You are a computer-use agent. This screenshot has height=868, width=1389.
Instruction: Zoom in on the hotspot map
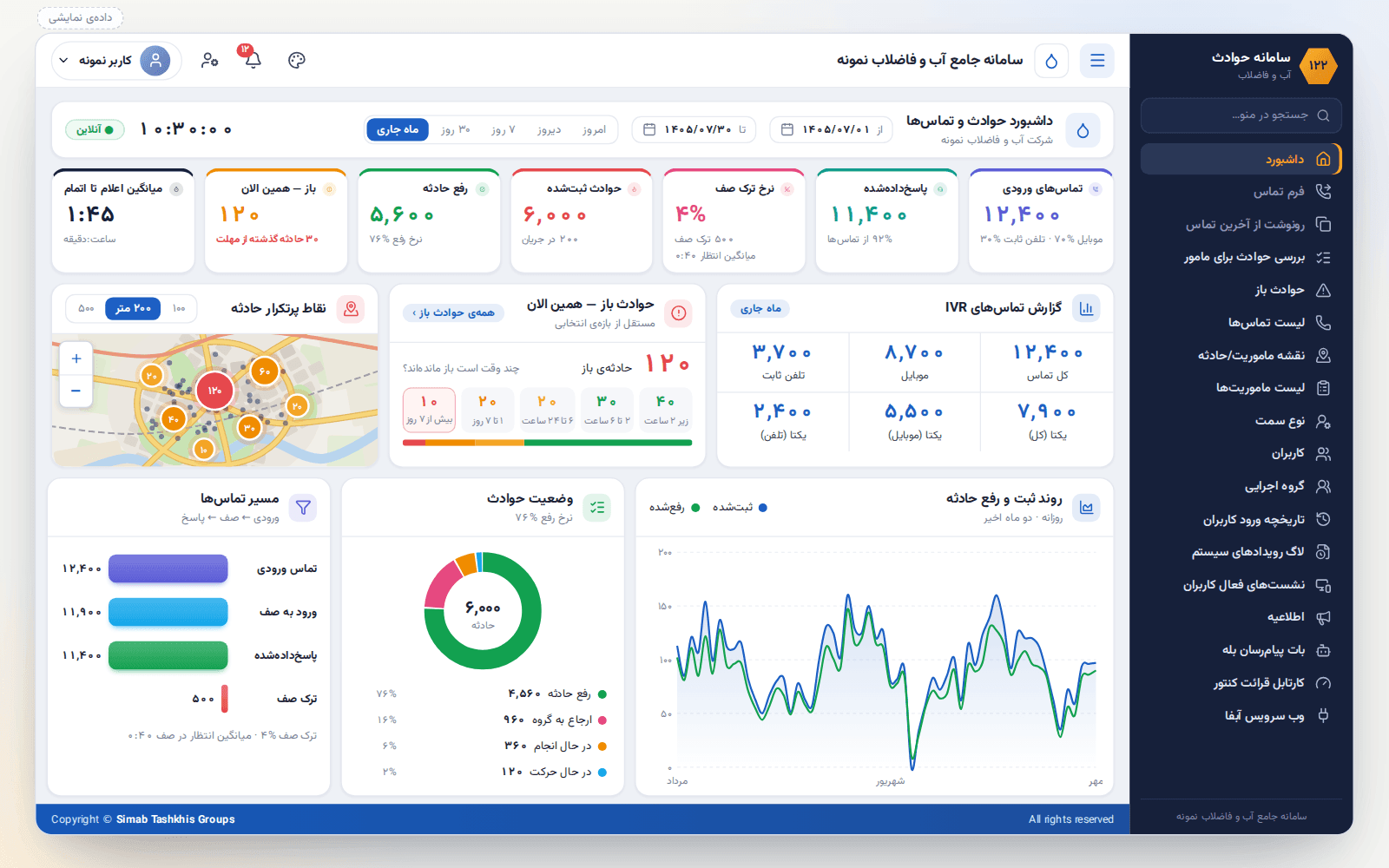[76, 358]
